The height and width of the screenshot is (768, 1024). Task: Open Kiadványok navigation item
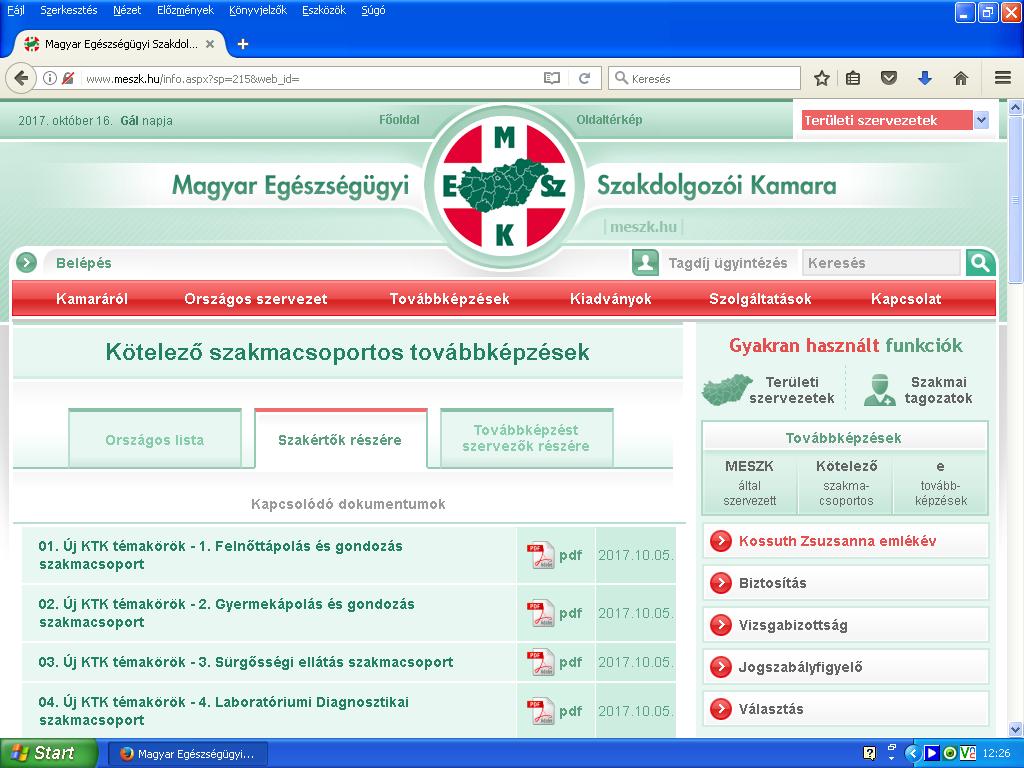tap(611, 299)
